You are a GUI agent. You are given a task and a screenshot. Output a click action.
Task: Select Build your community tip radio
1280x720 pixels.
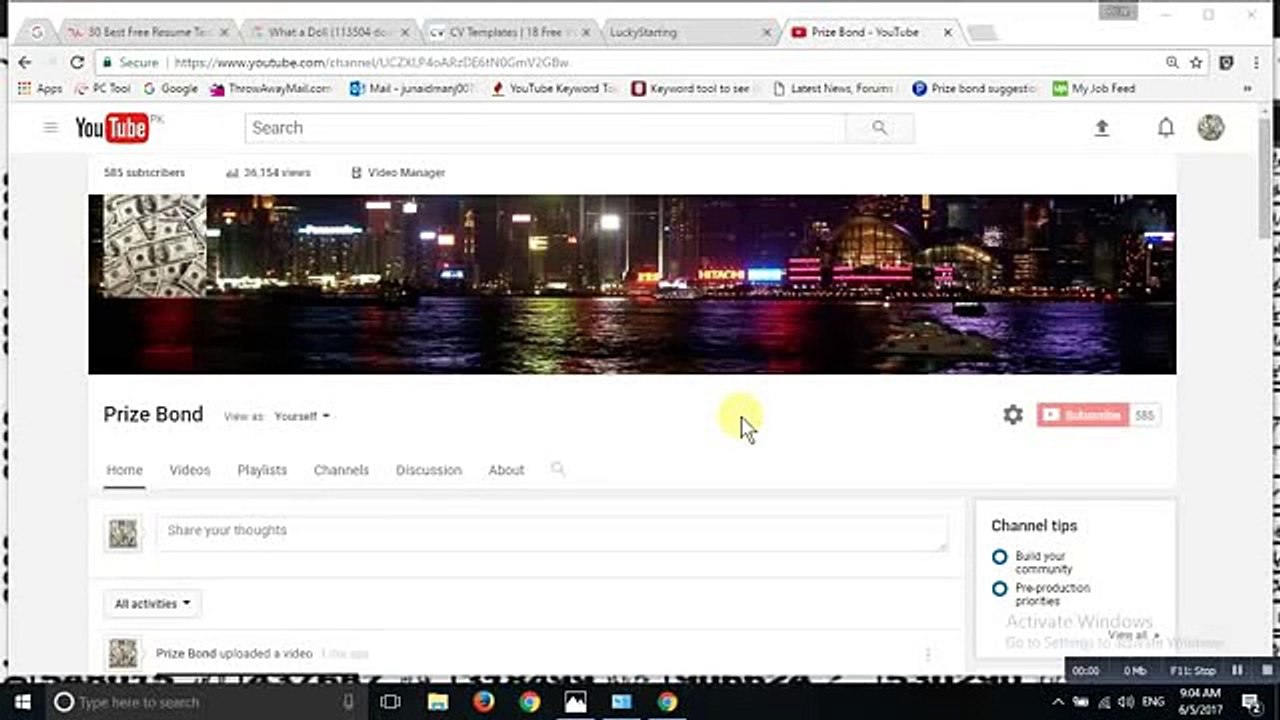[x=999, y=557]
